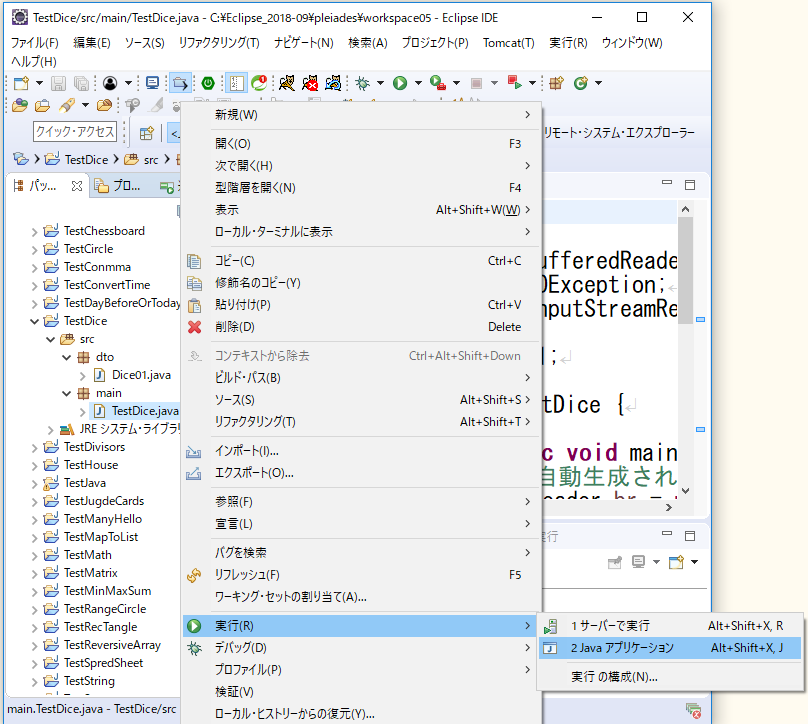808x724 pixels.
Task: Start the Tomcat server cat icon
Action: [x=286, y=84]
